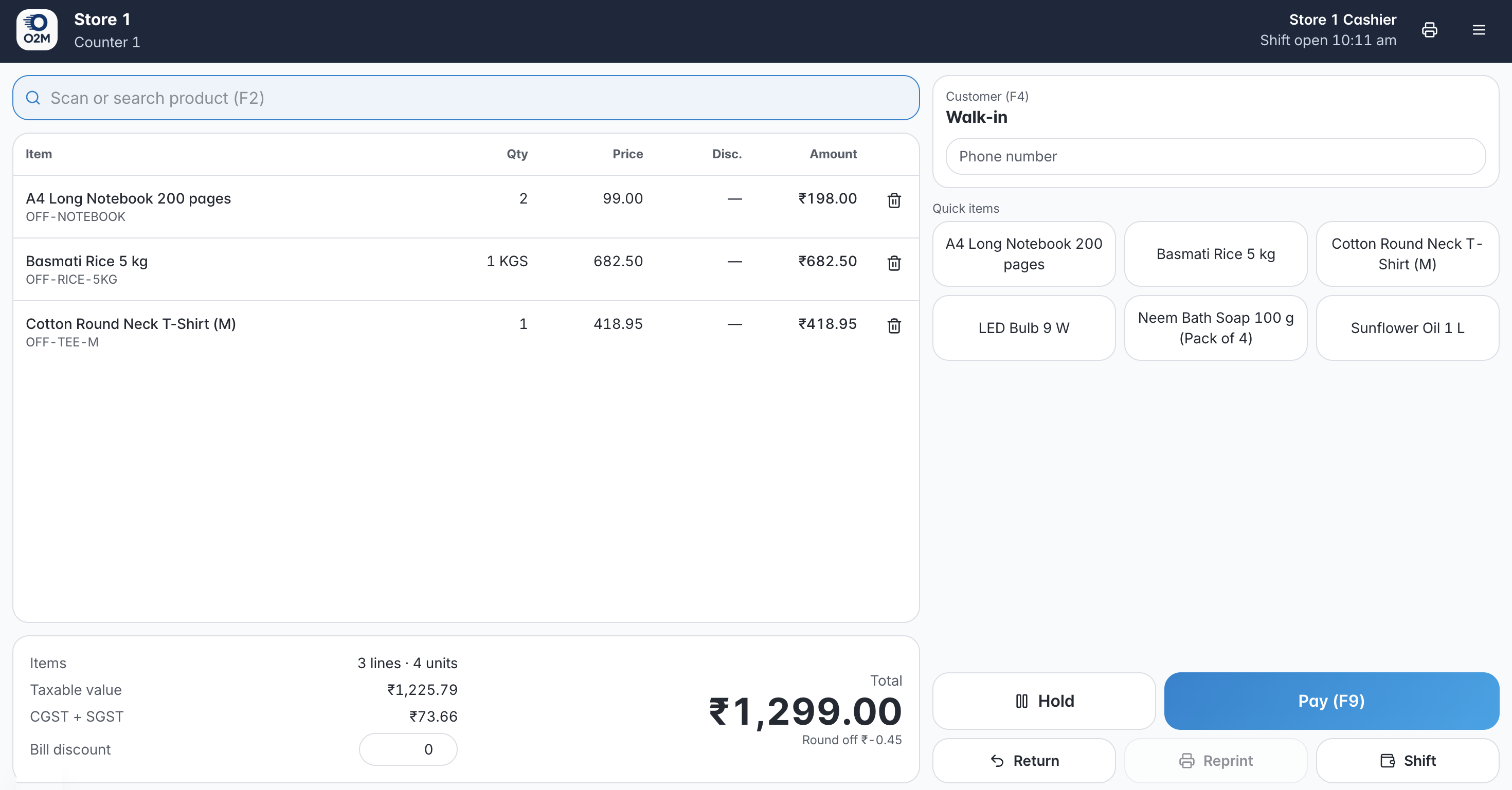
Task: Click the Qty column header
Action: click(517, 154)
